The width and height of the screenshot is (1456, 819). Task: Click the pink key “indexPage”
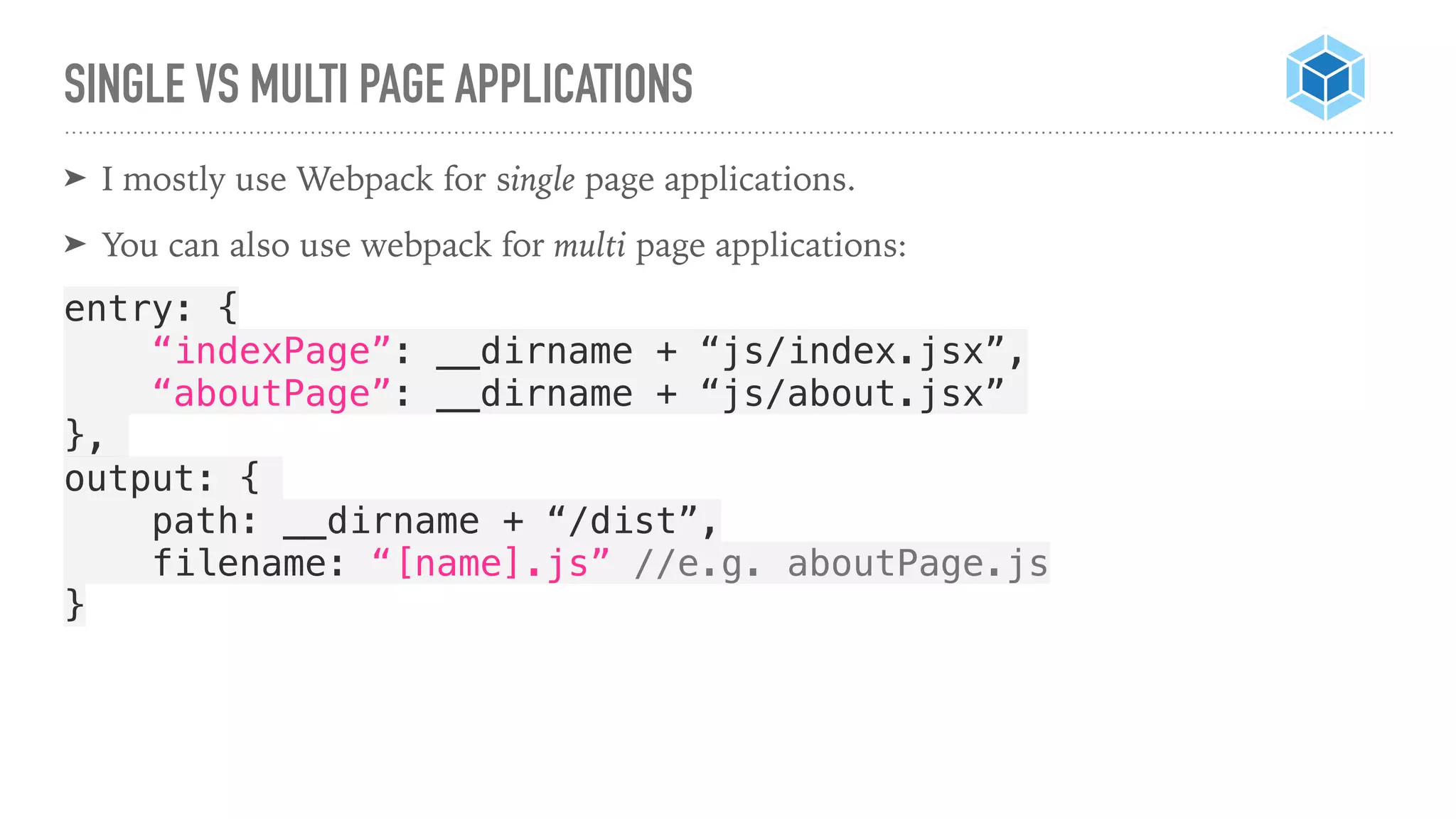click(272, 351)
